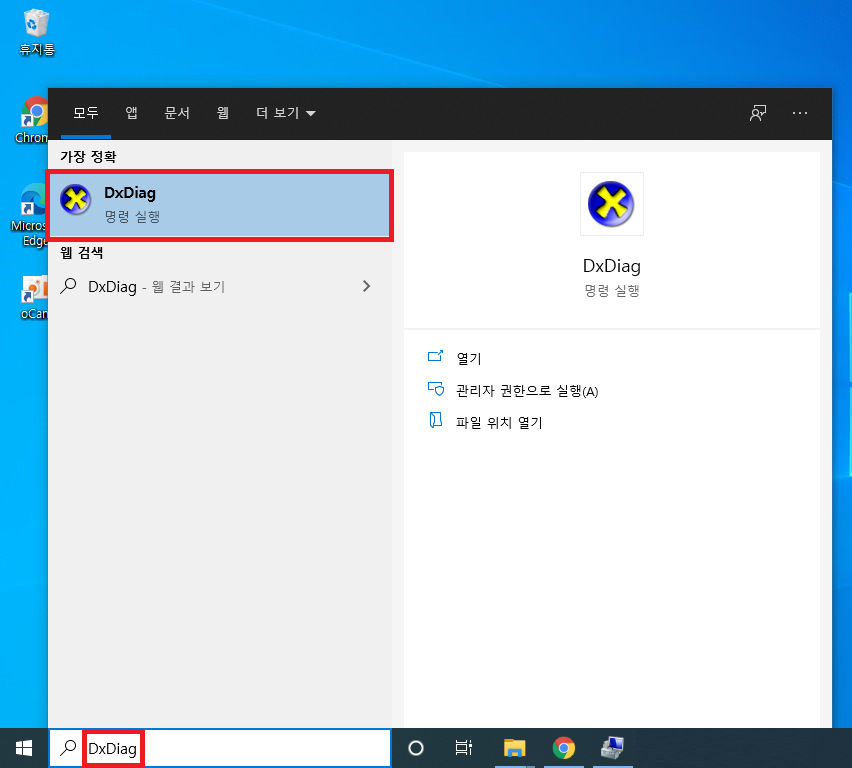Select the Chrome desktop shortcut
Screen dimensions: 852x768
coord(32,120)
